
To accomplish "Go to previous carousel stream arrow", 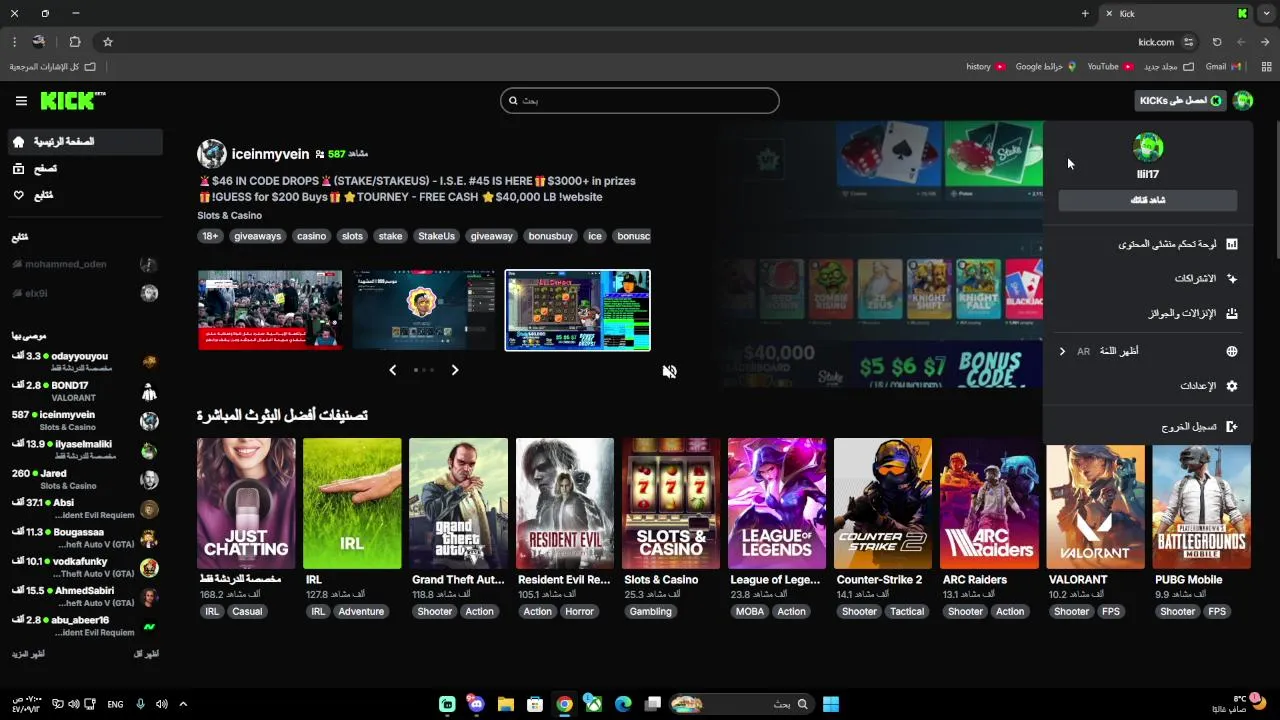I will tap(392, 370).
